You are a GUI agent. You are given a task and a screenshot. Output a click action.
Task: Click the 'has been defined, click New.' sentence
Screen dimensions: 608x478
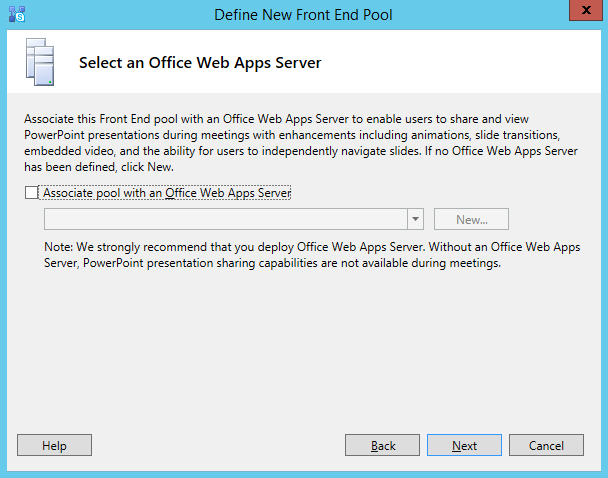[x=100, y=167]
